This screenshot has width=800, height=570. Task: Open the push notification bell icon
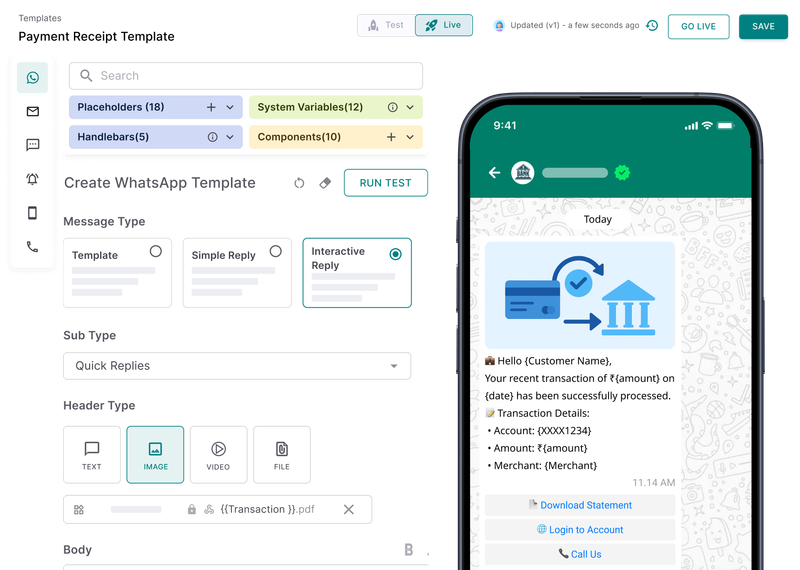[x=33, y=179]
